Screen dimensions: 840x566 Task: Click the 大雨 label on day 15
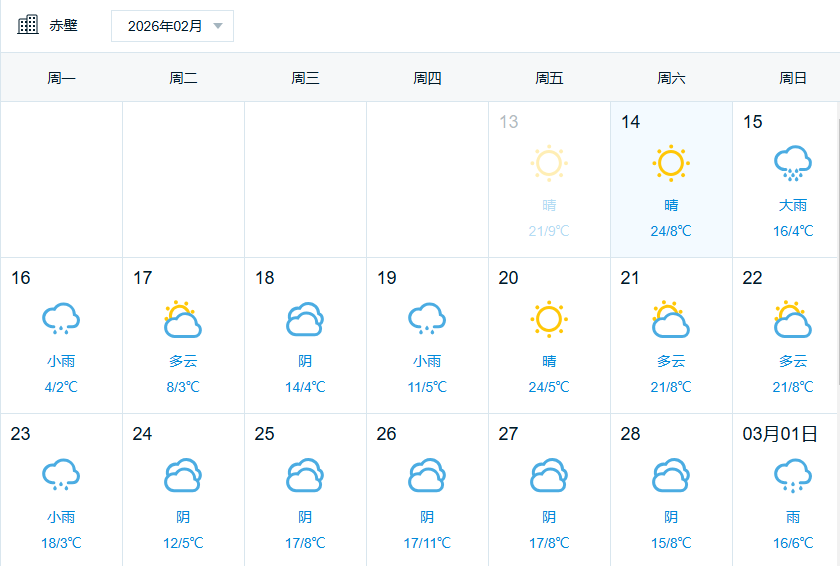(x=793, y=205)
